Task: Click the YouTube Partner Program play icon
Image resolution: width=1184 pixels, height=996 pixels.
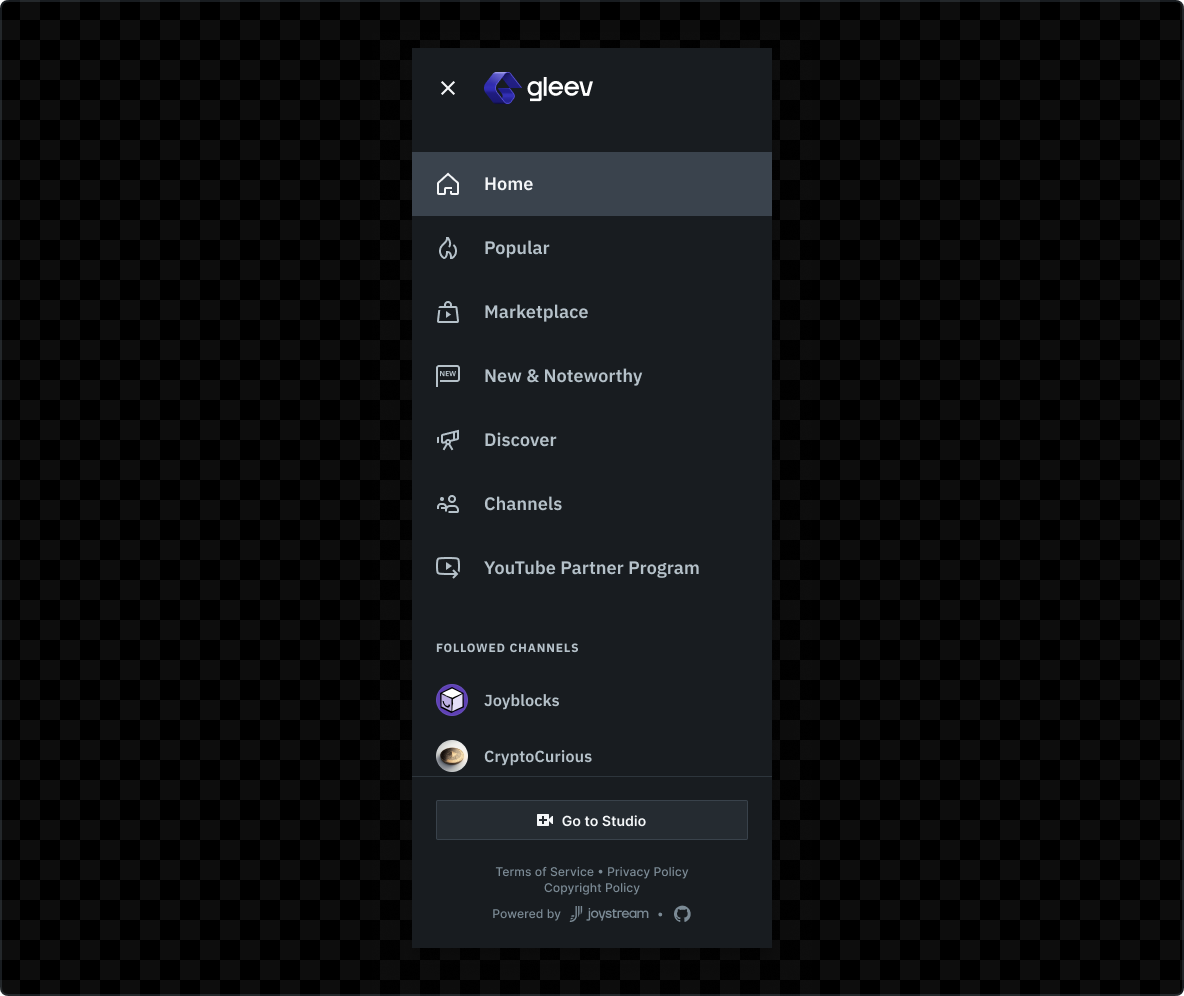Action: click(448, 568)
